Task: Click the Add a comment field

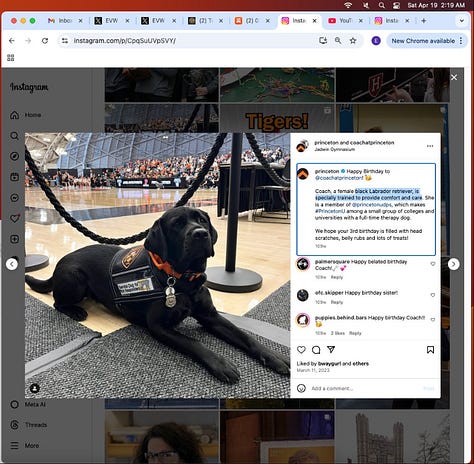Action: click(x=365, y=388)
